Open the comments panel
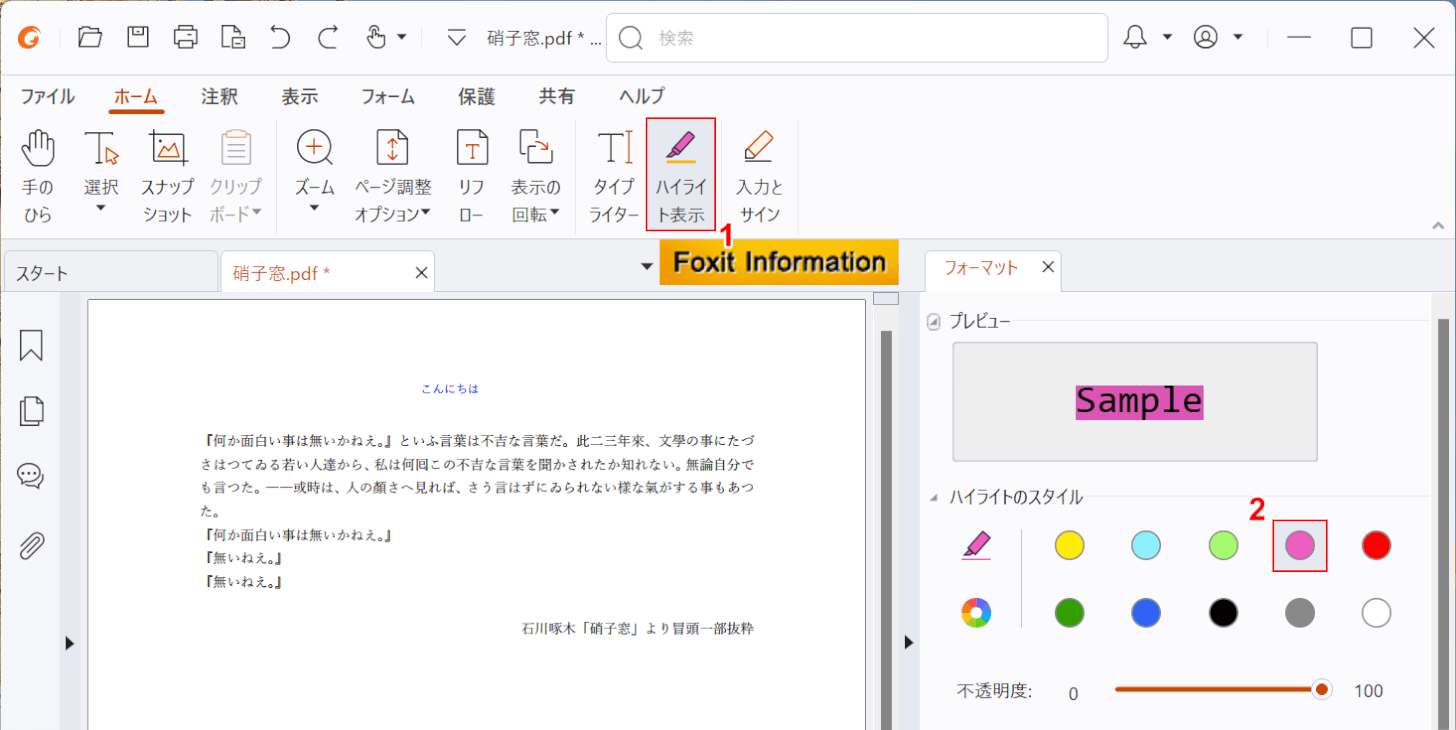The width and height of the screenshot is (1456, 730). tap(31, 477)
